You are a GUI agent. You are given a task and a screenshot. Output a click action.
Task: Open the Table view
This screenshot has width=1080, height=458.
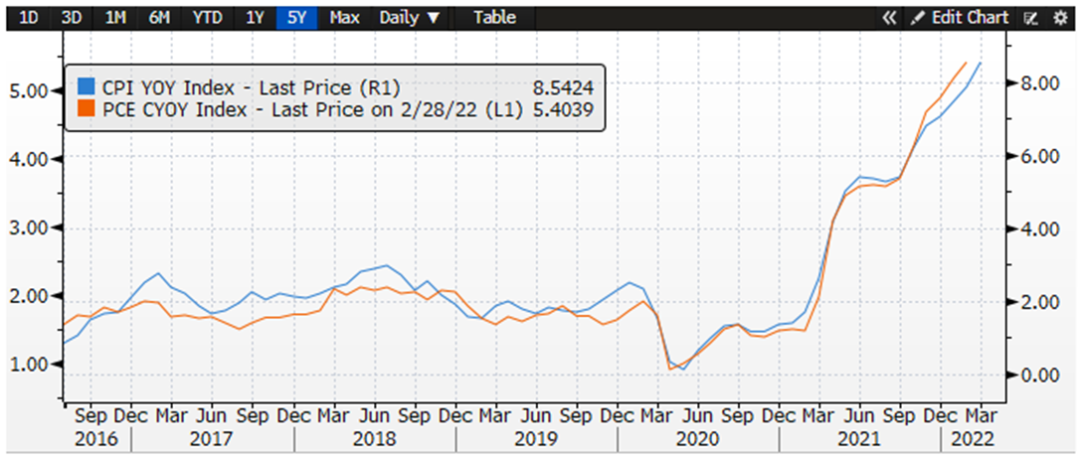click(494, 18)
